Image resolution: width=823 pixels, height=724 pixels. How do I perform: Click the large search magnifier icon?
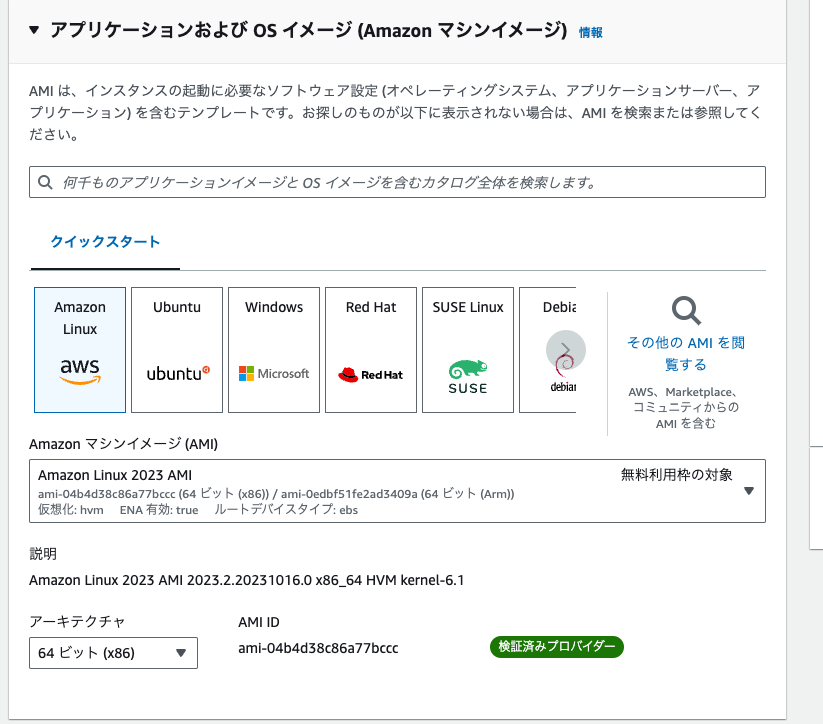click(686, 311)
